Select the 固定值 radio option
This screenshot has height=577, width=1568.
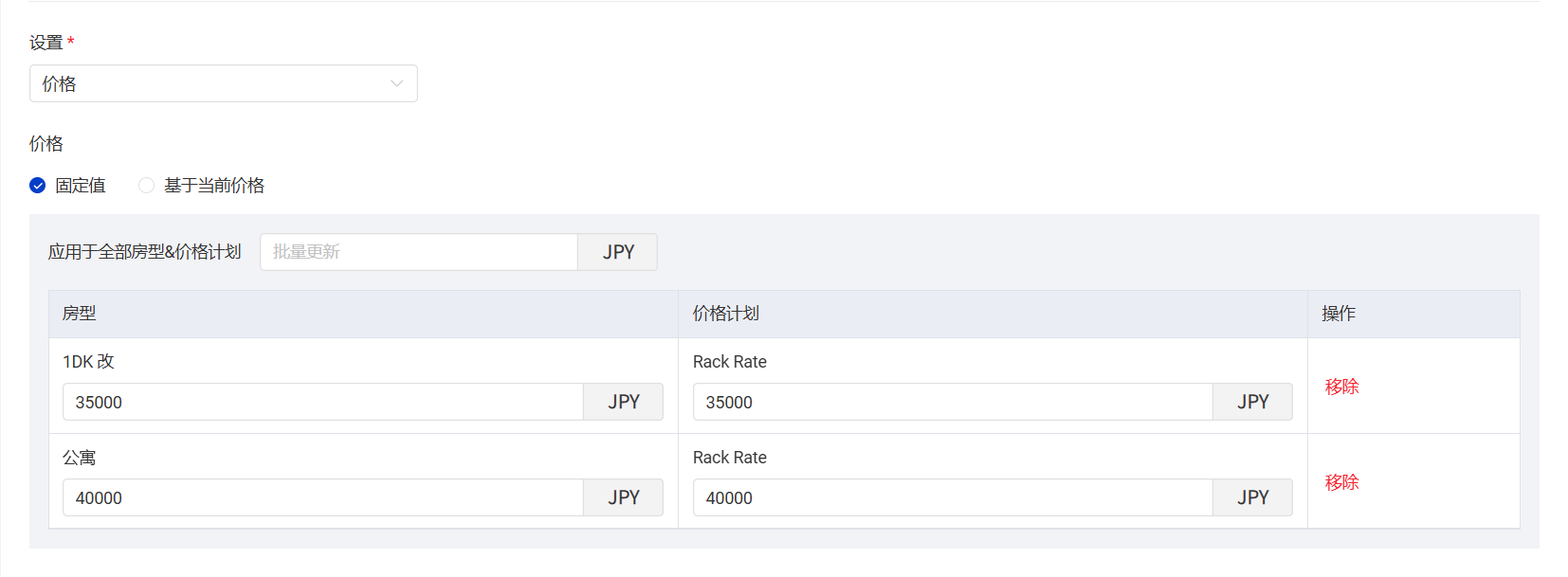point(38,186)
